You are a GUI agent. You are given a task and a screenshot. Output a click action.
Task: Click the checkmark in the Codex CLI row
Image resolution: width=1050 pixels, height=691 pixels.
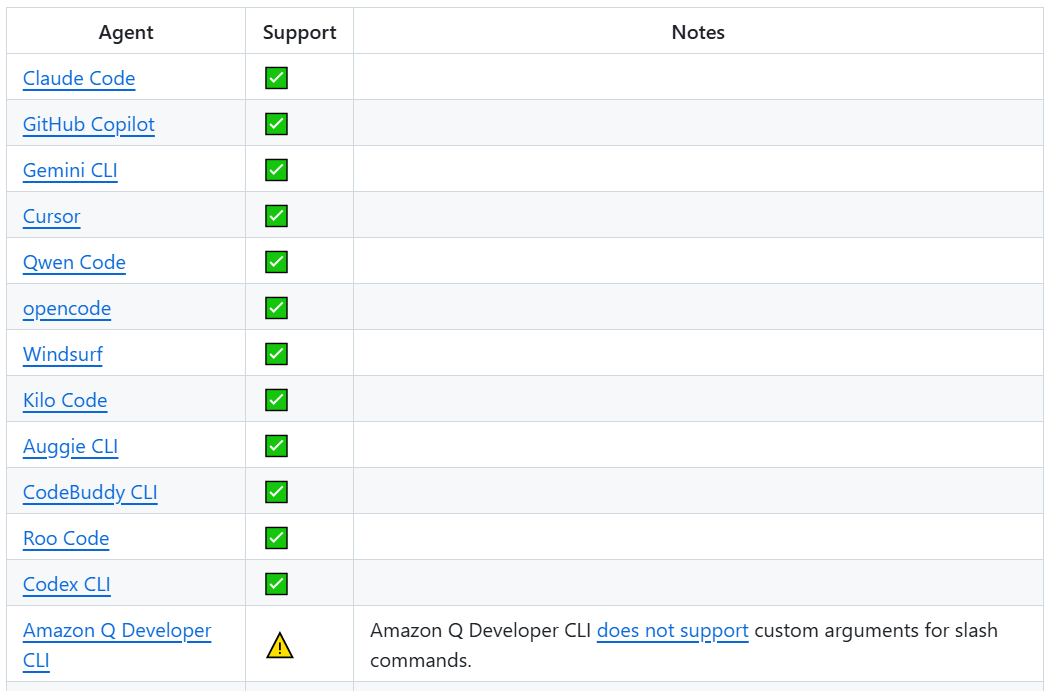coord(276,583)
